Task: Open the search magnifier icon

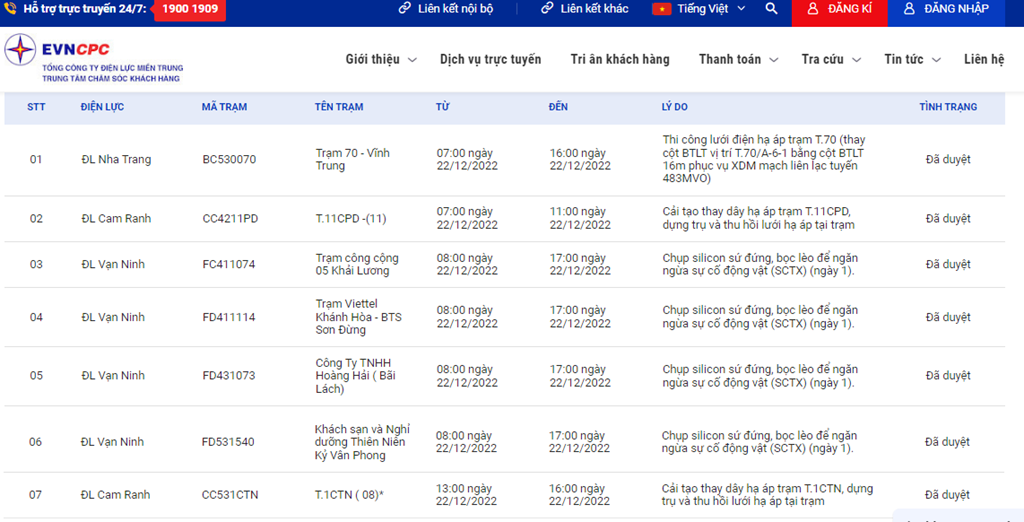Action: point(771,9)
